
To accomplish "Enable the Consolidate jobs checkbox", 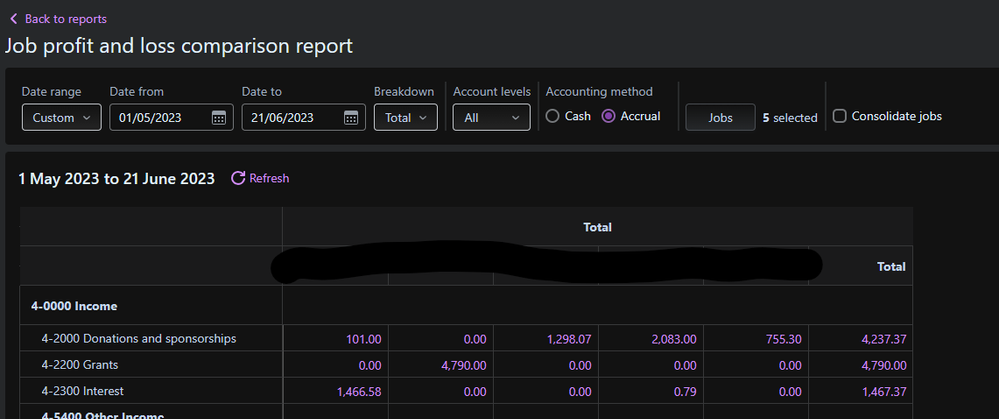I will tap(840, 117).
